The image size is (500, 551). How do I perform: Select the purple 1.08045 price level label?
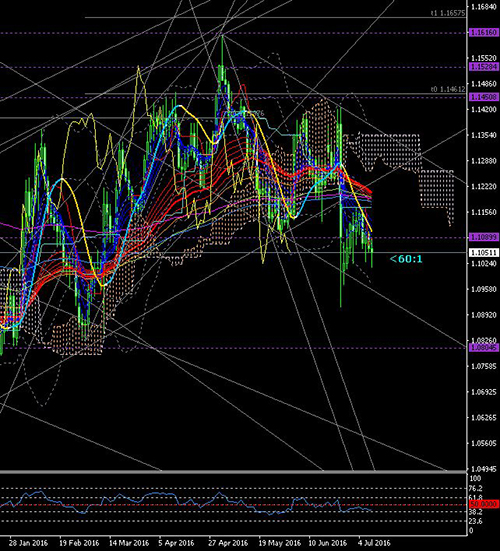484,348
